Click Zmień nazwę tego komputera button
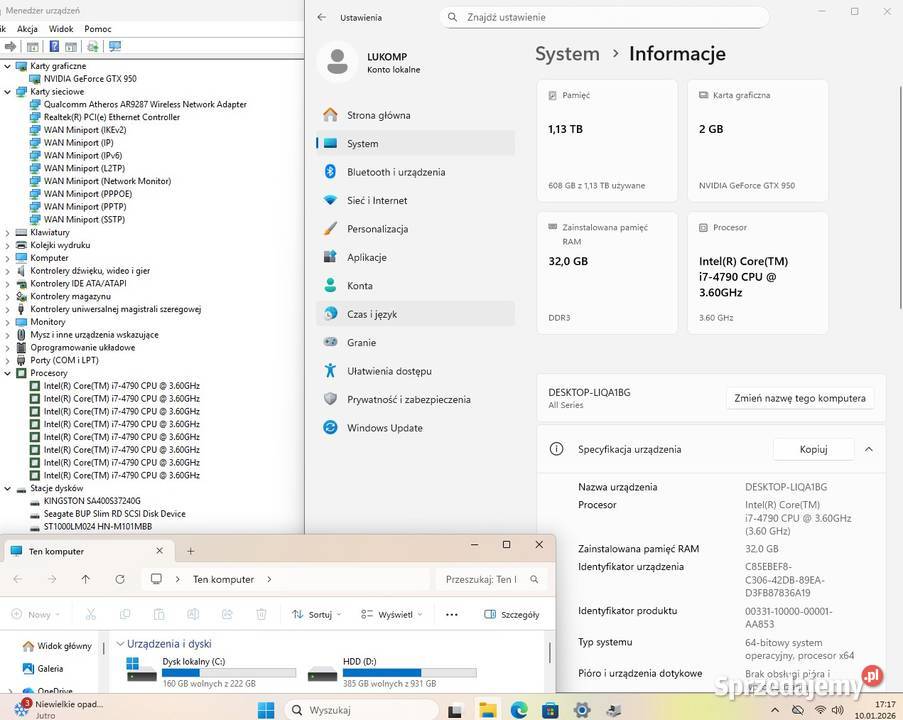Screen dimensions: 903x720 (x=799, y=398)
